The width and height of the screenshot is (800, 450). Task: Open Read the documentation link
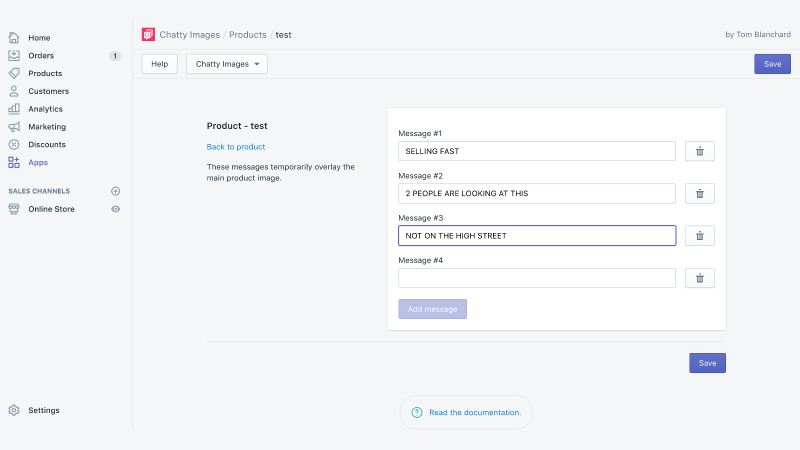pos(475,412)
